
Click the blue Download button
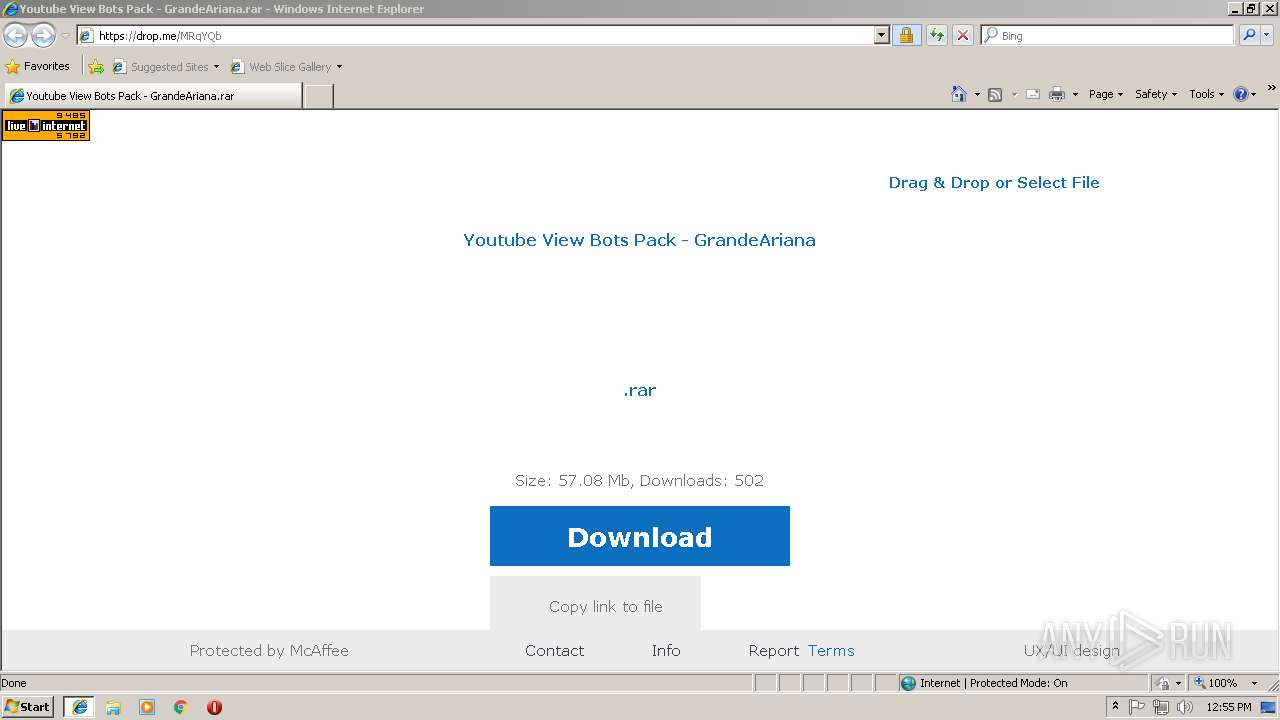[640, 536]
